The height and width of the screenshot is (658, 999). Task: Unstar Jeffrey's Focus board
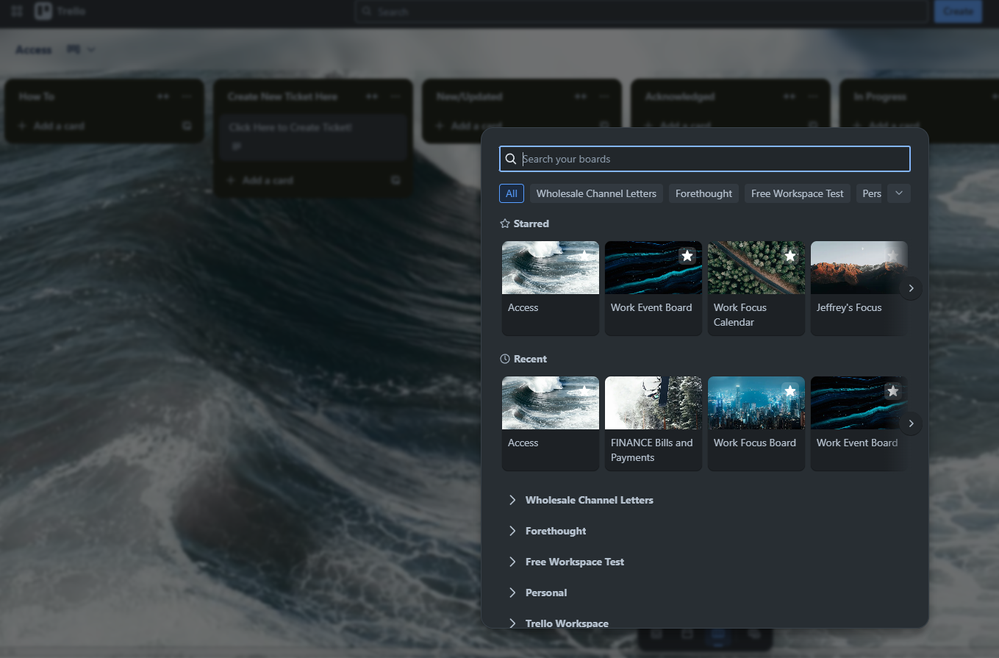893,256
